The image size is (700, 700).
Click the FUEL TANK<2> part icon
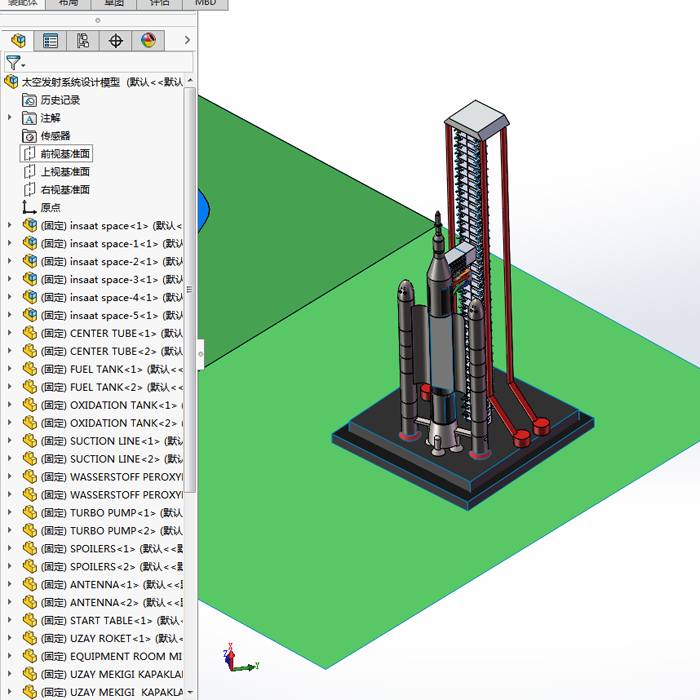[30, 387]
